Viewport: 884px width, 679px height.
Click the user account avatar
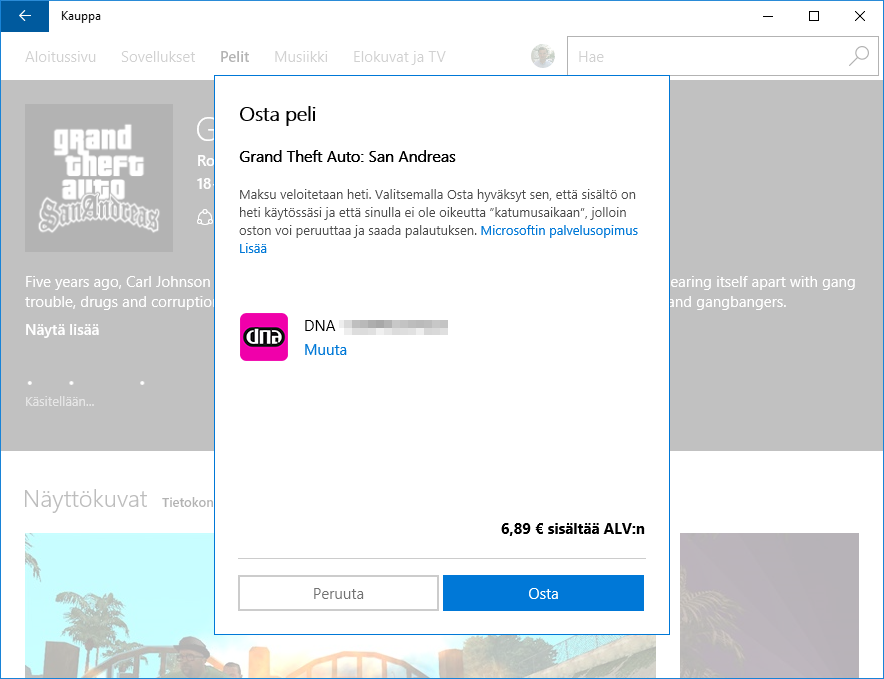pyautogui.click(x=543, y=57)
